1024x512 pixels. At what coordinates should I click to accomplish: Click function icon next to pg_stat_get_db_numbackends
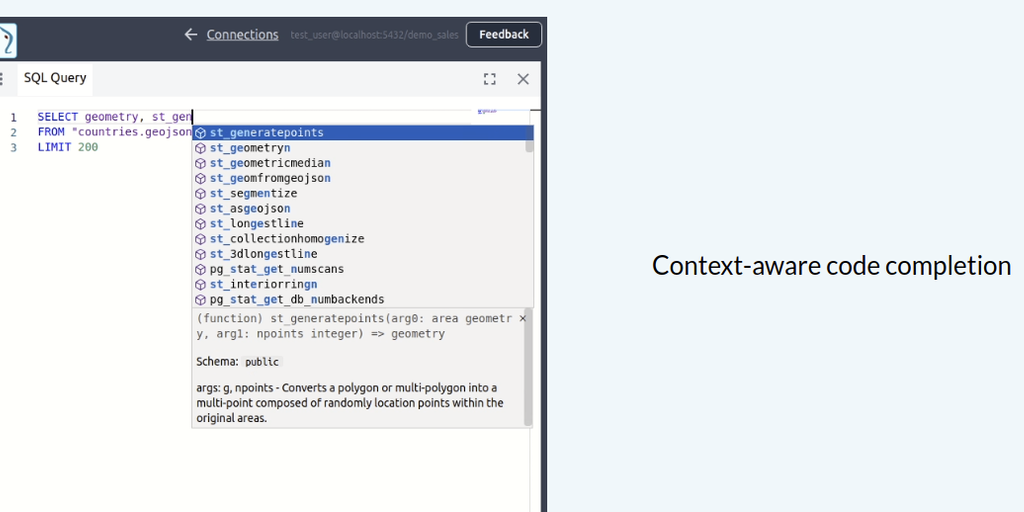[x=200, y=299]
